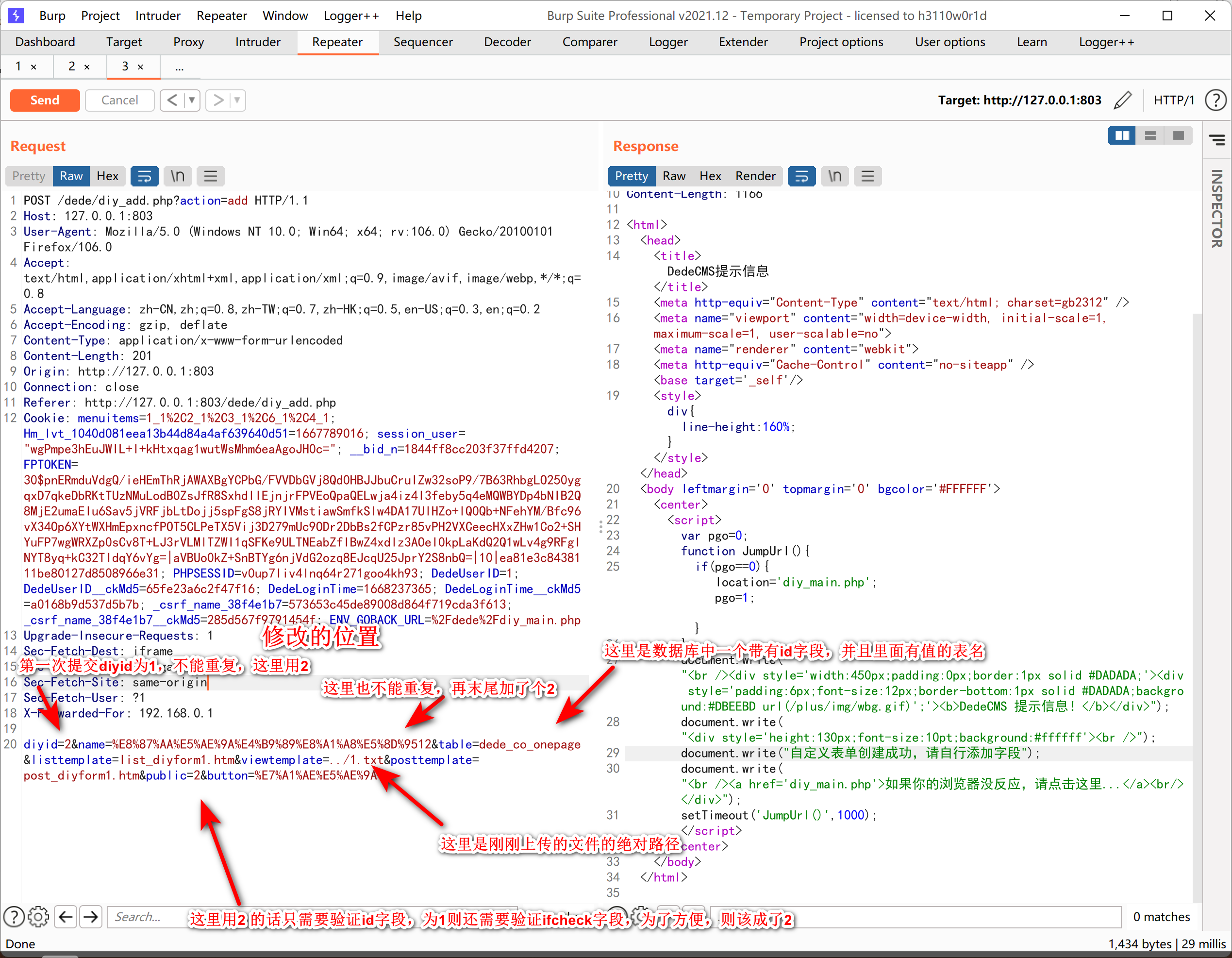The height and width of the screenshot is (958, 1232).
Task: Select the side-by-side layout view icon
Action: click(1121, 135)
